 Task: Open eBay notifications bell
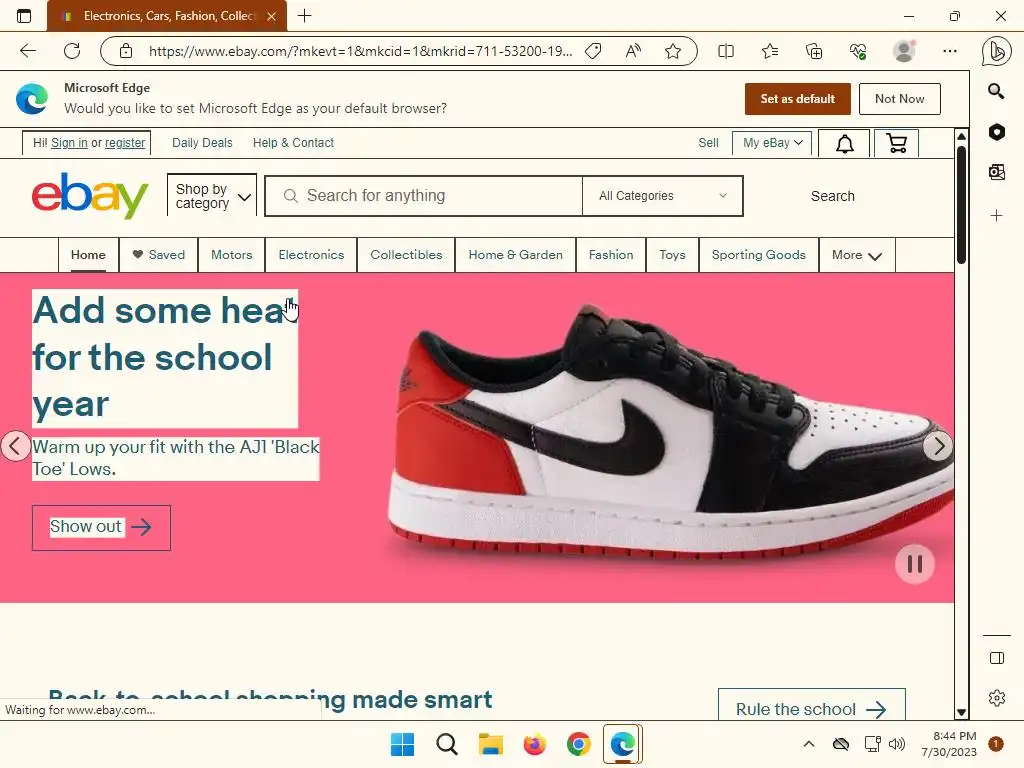click(x=844, y=144)
